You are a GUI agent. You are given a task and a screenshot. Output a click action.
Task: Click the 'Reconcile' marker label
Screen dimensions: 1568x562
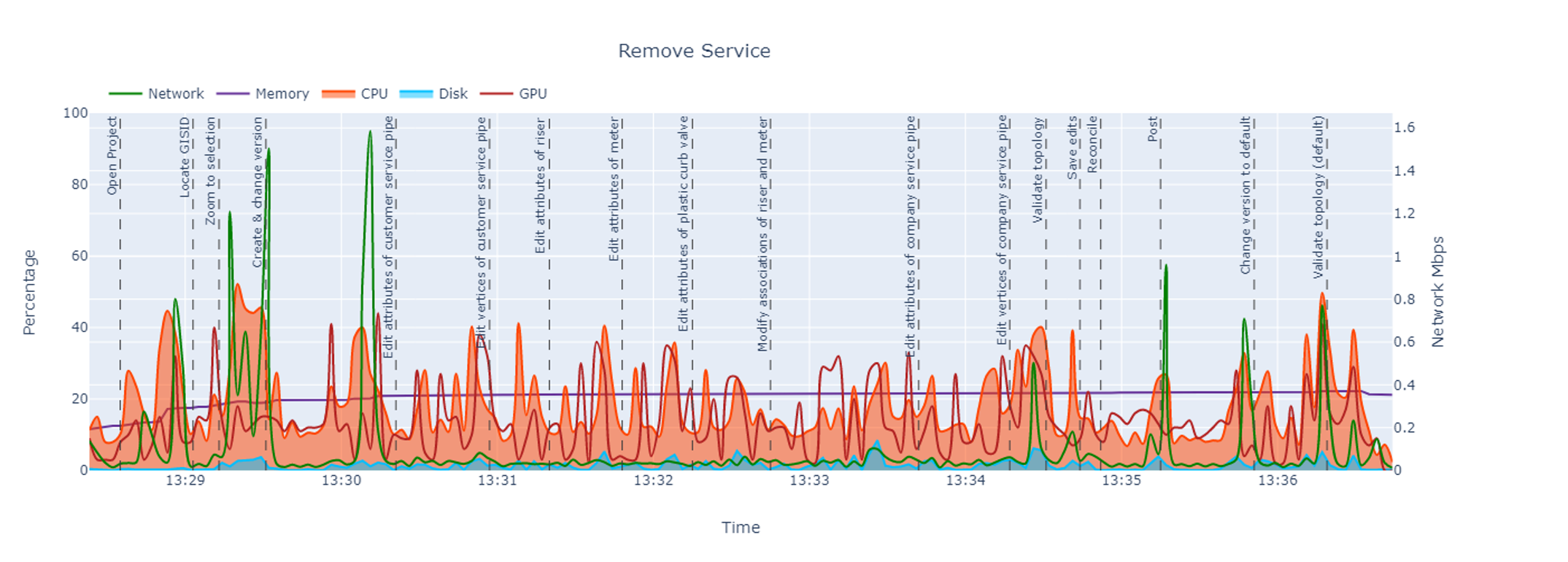point(1092,144)
